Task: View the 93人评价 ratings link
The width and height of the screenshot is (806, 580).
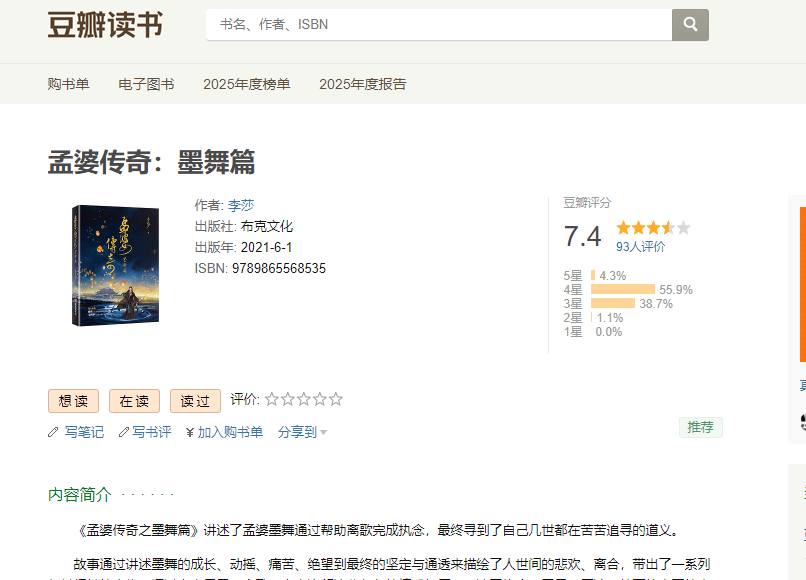Action: [x=640, y=247]
